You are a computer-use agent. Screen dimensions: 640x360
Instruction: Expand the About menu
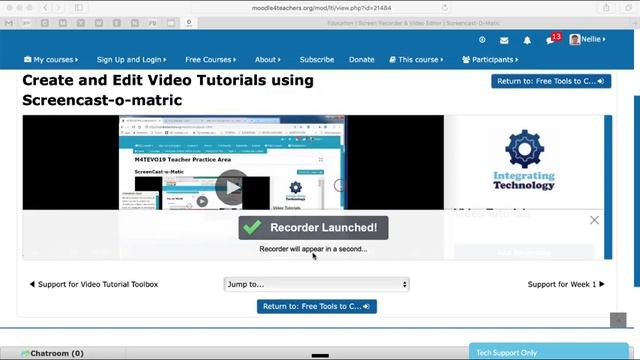coord(268,60)
